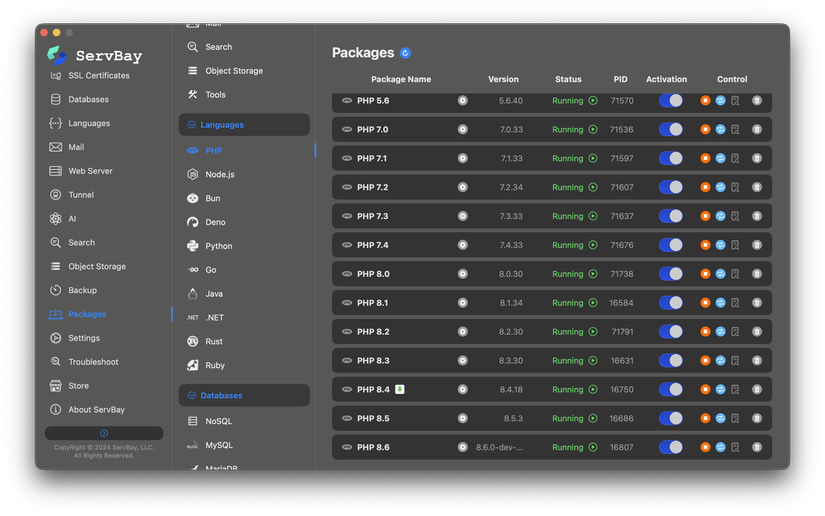Image resolution: width=825 pixels, height=516 pixels.
Task: Click the refresh icon beside Packages title
Action: (x=405, y=53)
